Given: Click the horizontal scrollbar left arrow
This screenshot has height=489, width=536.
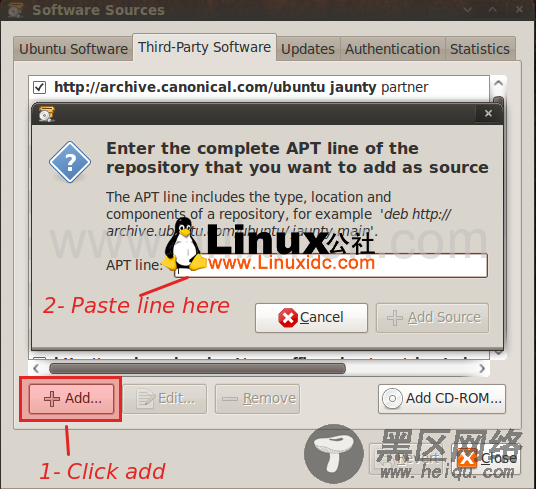Looking at the screenshot, I should coord(36,368).
